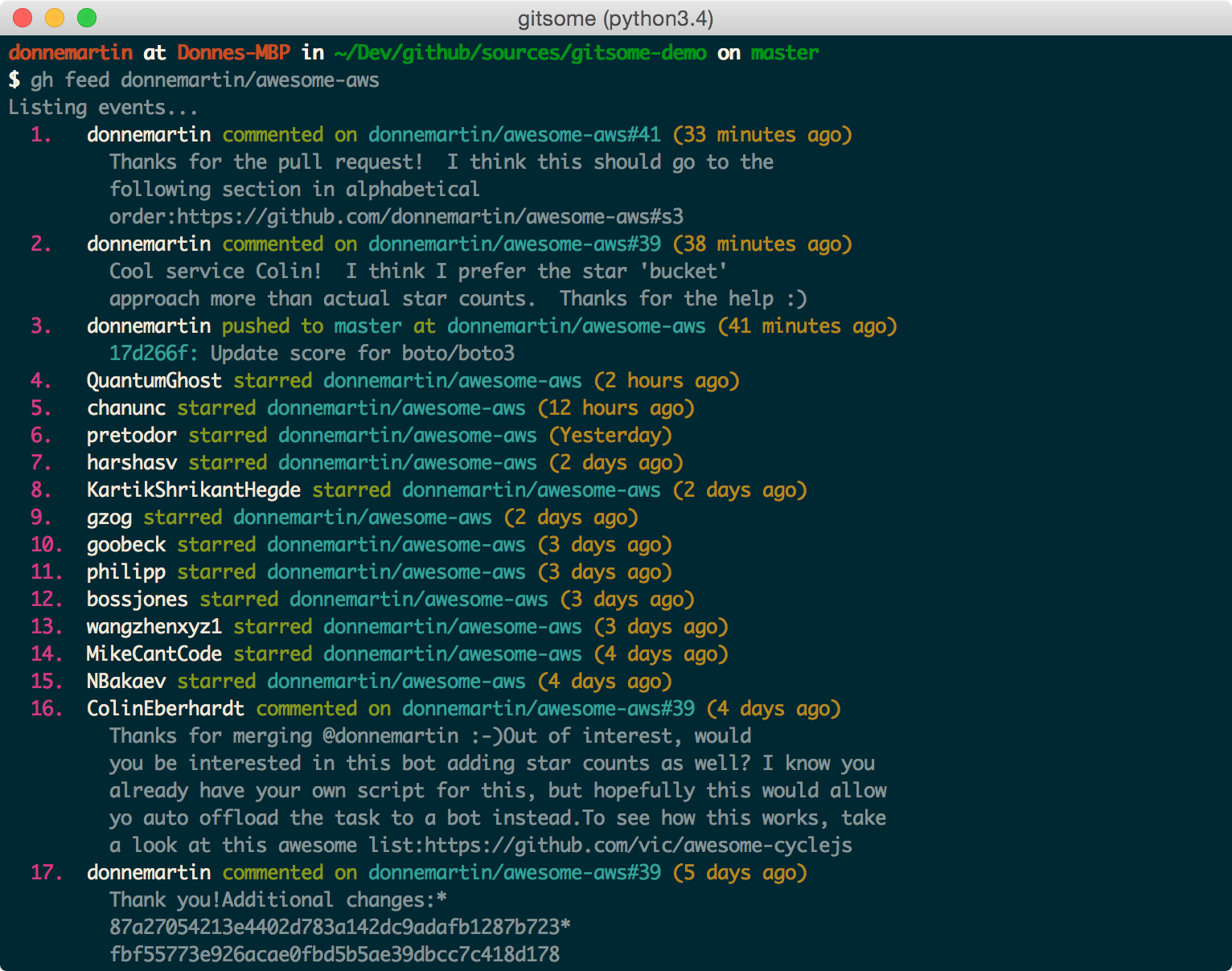Click the '(12 hours ago)' timestamp
The image size is (1232, 971).
(x=616, y=408)
